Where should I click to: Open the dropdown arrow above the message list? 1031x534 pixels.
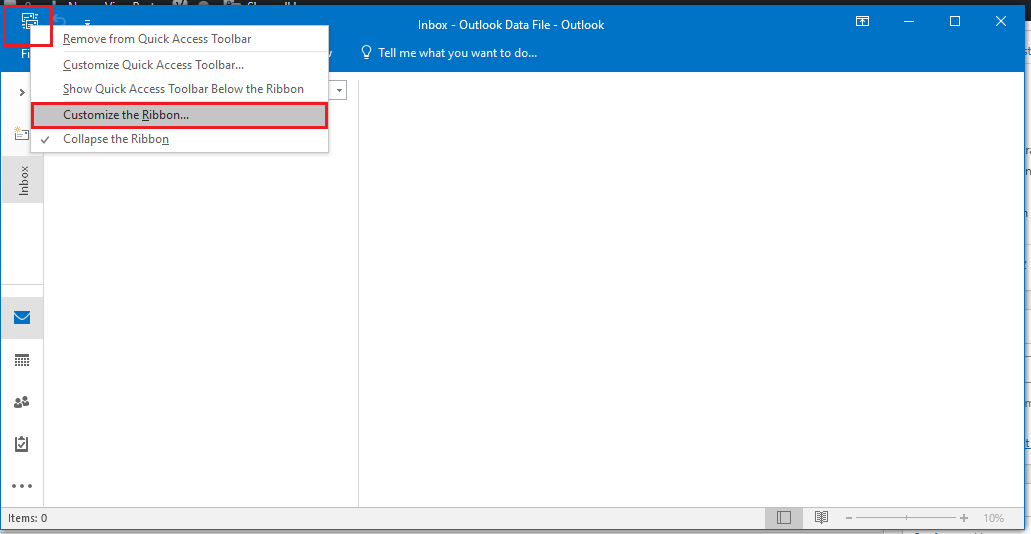pyautogui.click(x=339, y=90)
